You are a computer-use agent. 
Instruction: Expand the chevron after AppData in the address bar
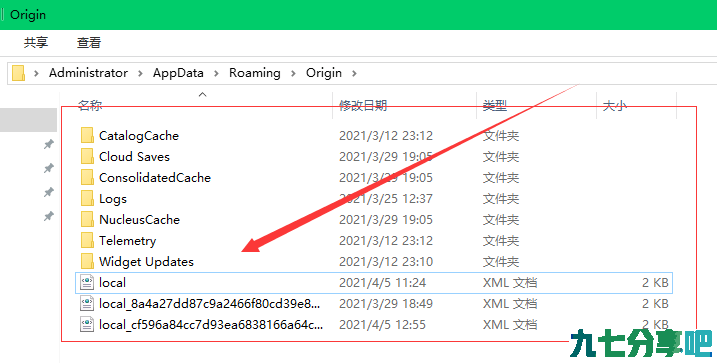(216, 73)
